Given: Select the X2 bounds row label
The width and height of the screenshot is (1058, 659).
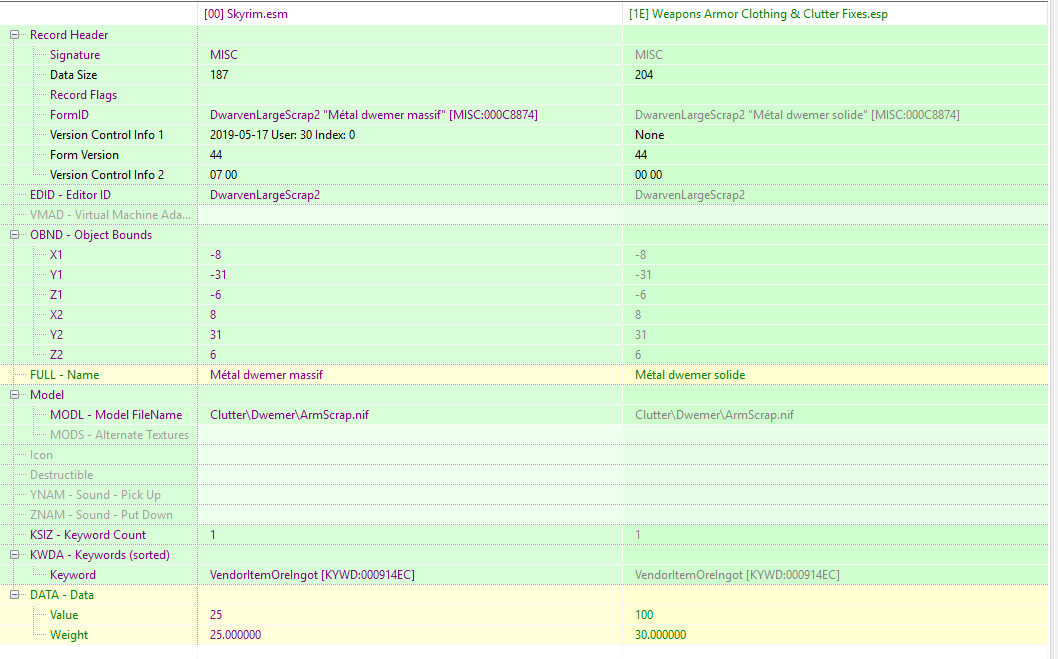Looking at the screenshot, I should [x=57, y=315].
